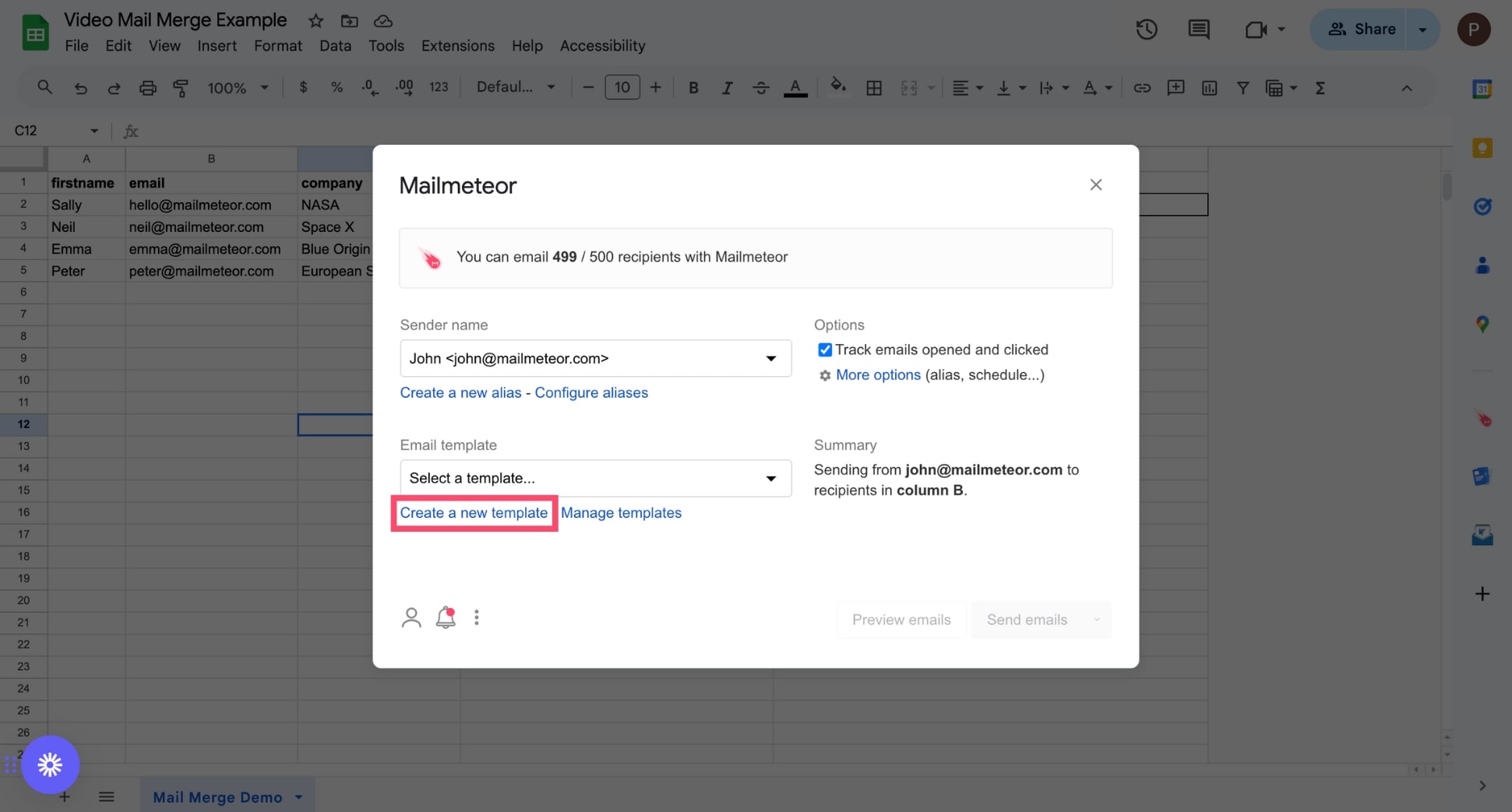The image size is (1512, 812).
Task: Open the font family dropdown
Action: (x=516, y=87)
